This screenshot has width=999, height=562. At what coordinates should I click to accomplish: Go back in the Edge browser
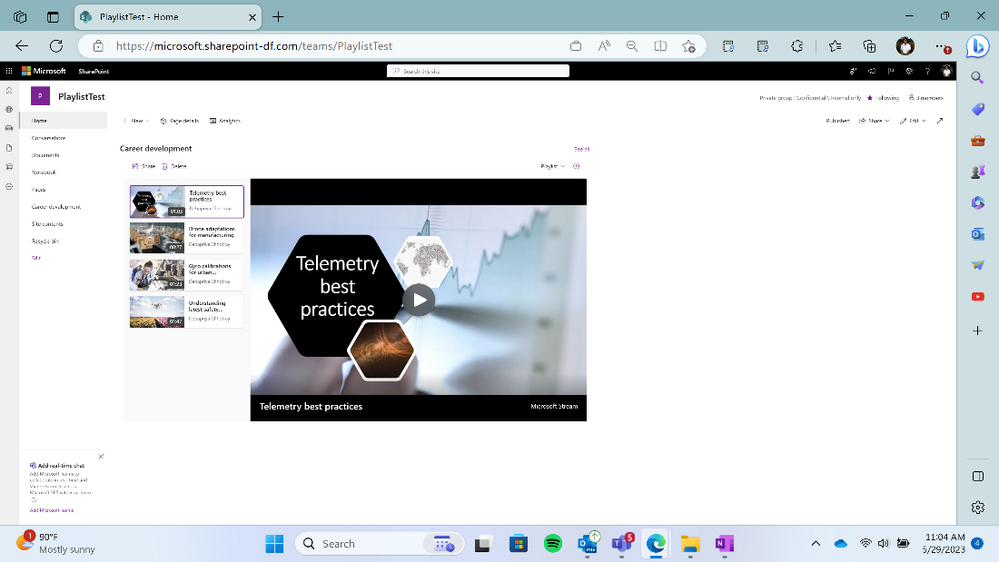[22, 46]
